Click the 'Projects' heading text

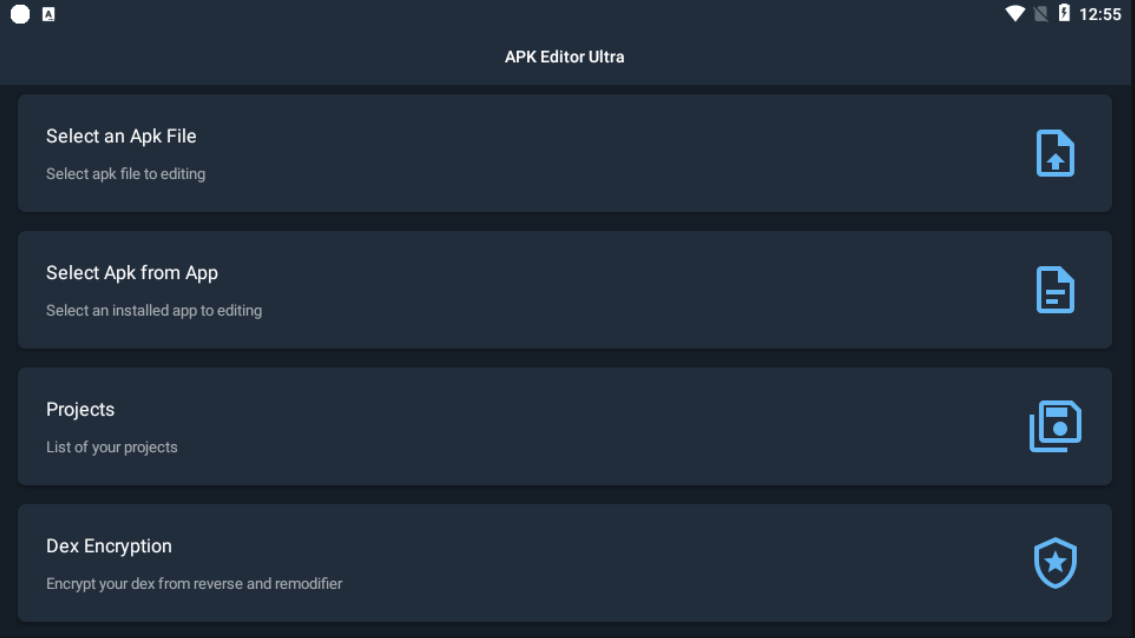click(80, 409)
